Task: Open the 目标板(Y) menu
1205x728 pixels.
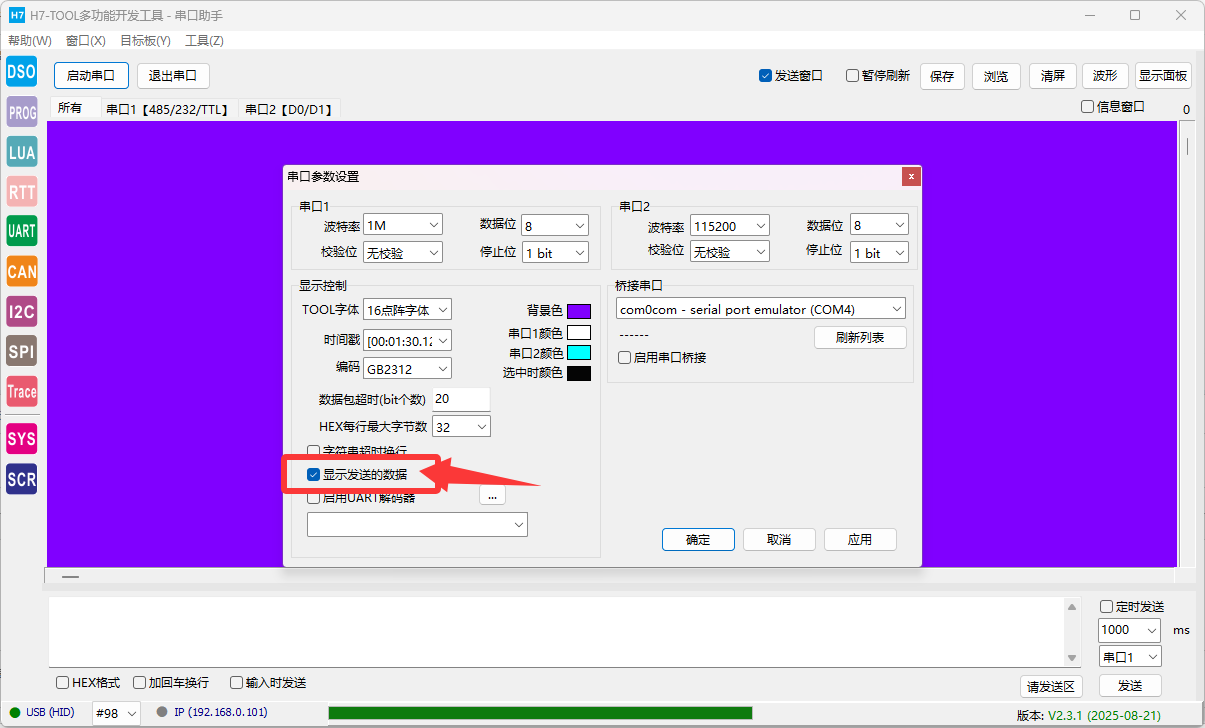Action: point(145,41)
